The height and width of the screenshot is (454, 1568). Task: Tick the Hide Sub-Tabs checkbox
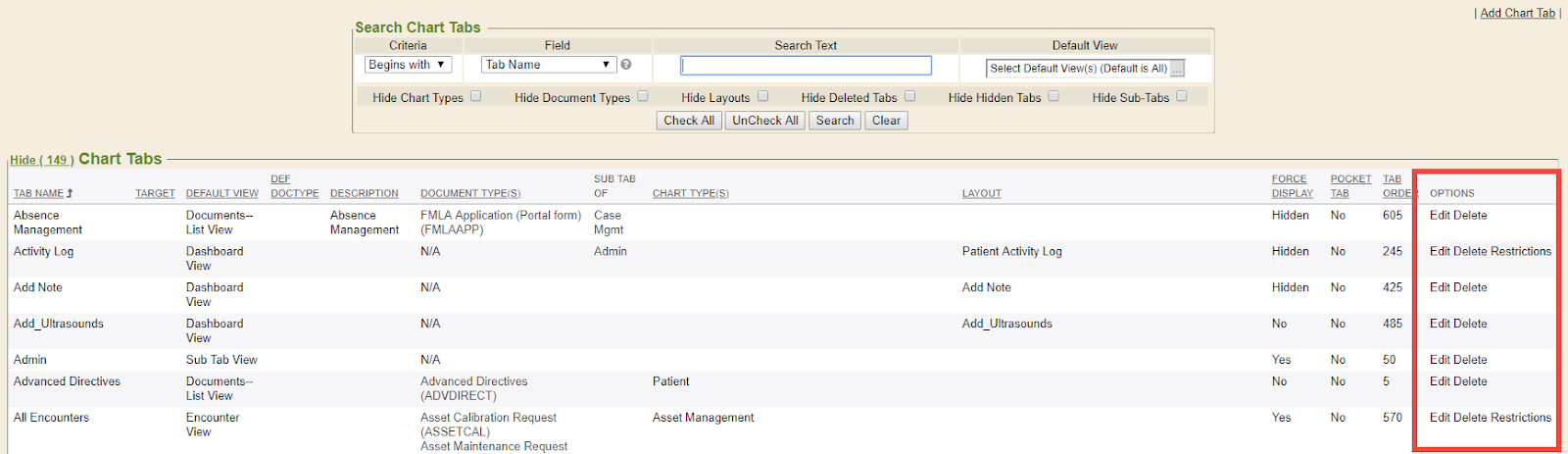1182,96
